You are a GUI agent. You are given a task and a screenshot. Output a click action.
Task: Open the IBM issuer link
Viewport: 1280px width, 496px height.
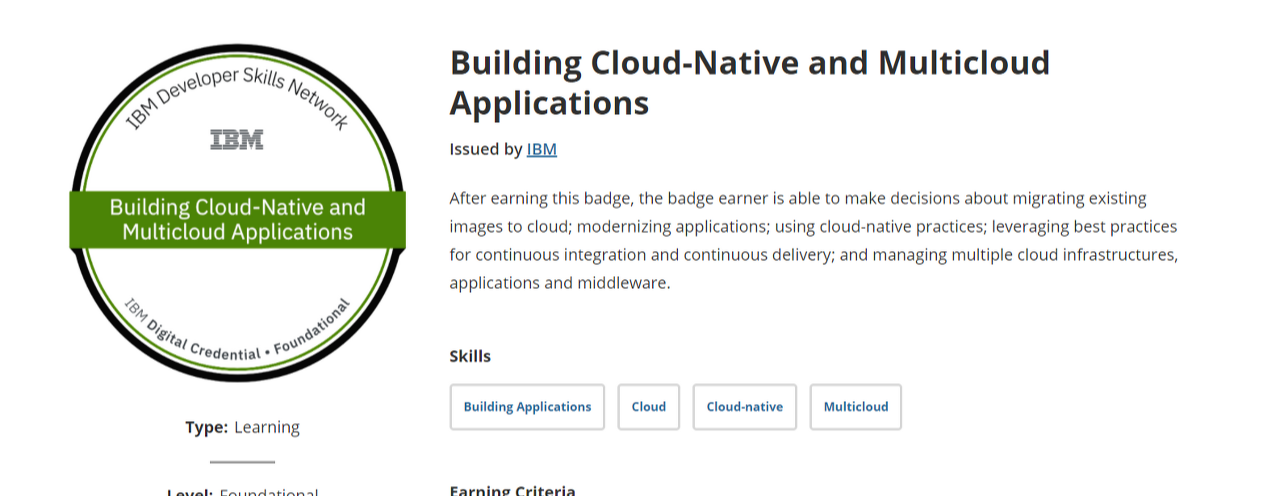541,149
